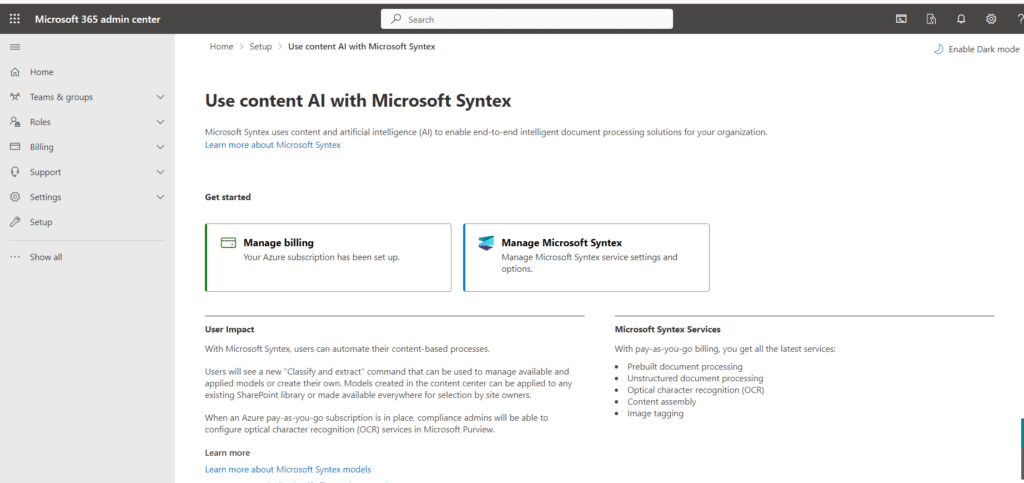Expand the Support menu chevron
The width and height of the screenshot is (1024, 483).
point(160,172)
